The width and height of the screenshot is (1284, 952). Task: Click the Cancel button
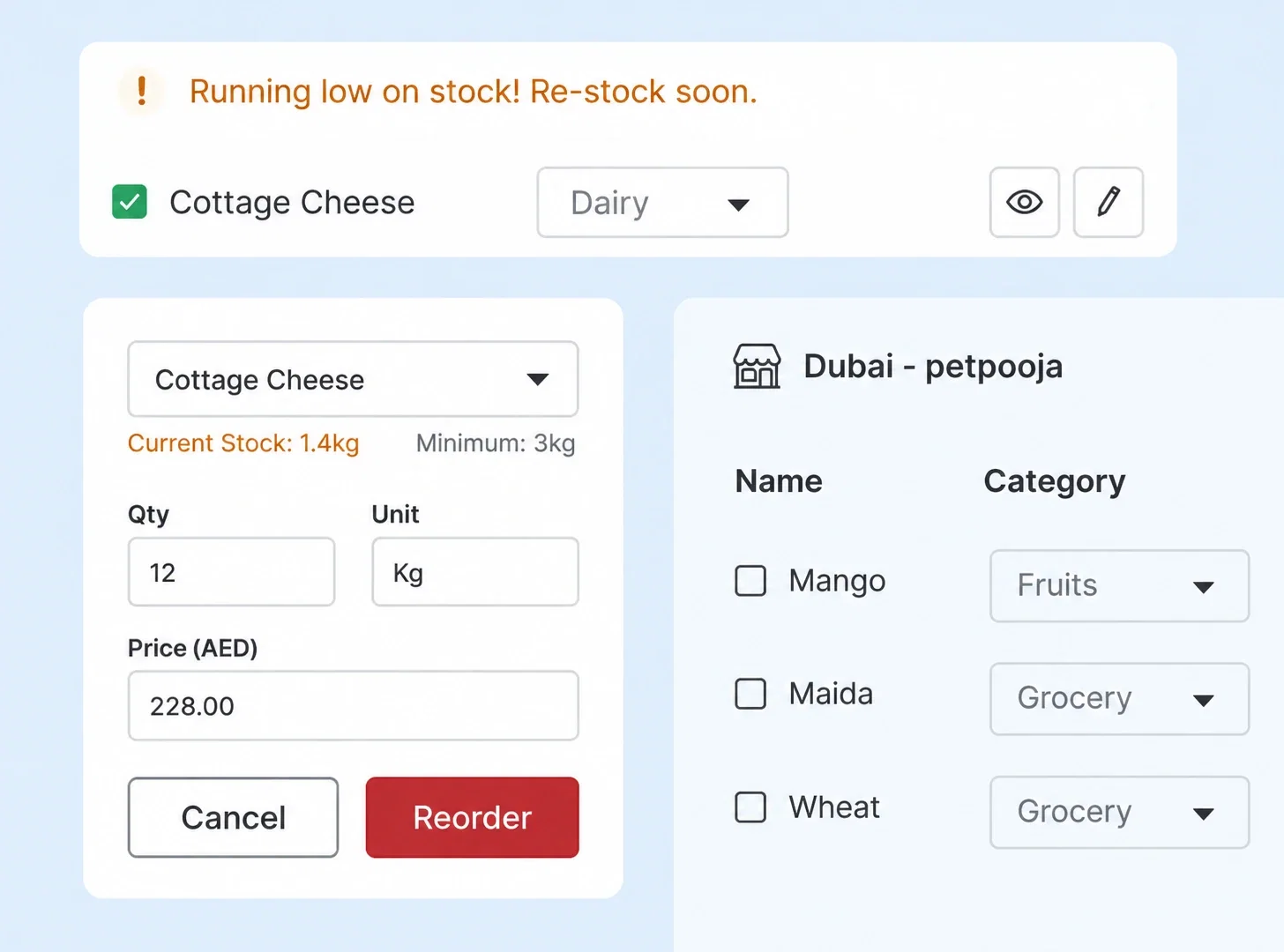coord(233,817)
